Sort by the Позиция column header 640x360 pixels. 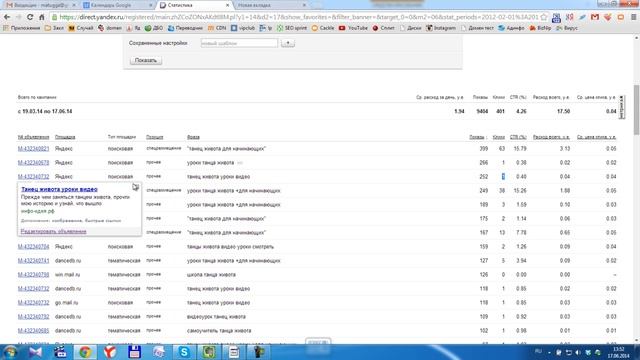click(155, 137)
